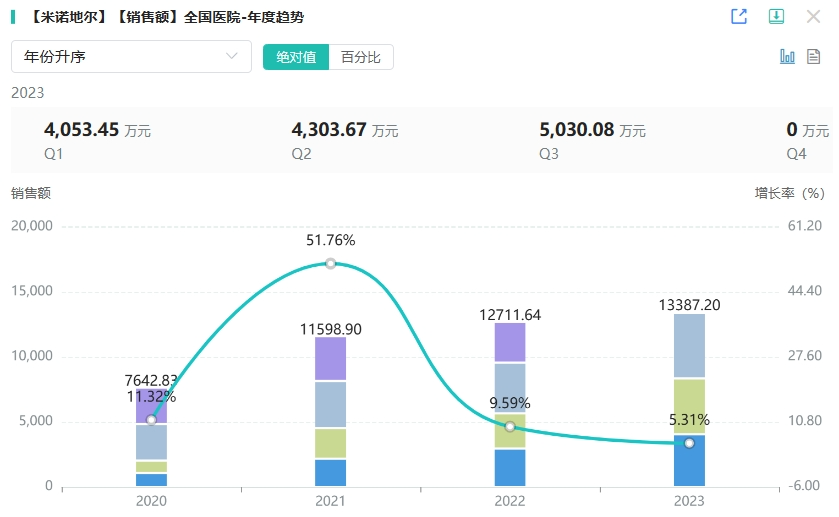Click the Q3 sales value 5,030.08
Viewport: 839px width, 517px height.
click(x=577, y=129)
